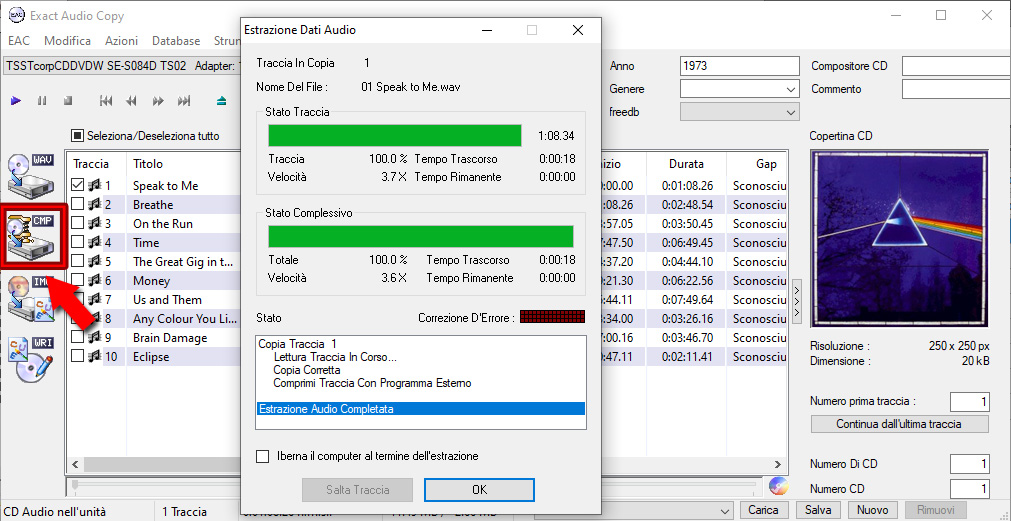Image resolution: width=1011 pixels, height=521 pixels.
Task: Open the Database menu
Action: coord(176,41)
